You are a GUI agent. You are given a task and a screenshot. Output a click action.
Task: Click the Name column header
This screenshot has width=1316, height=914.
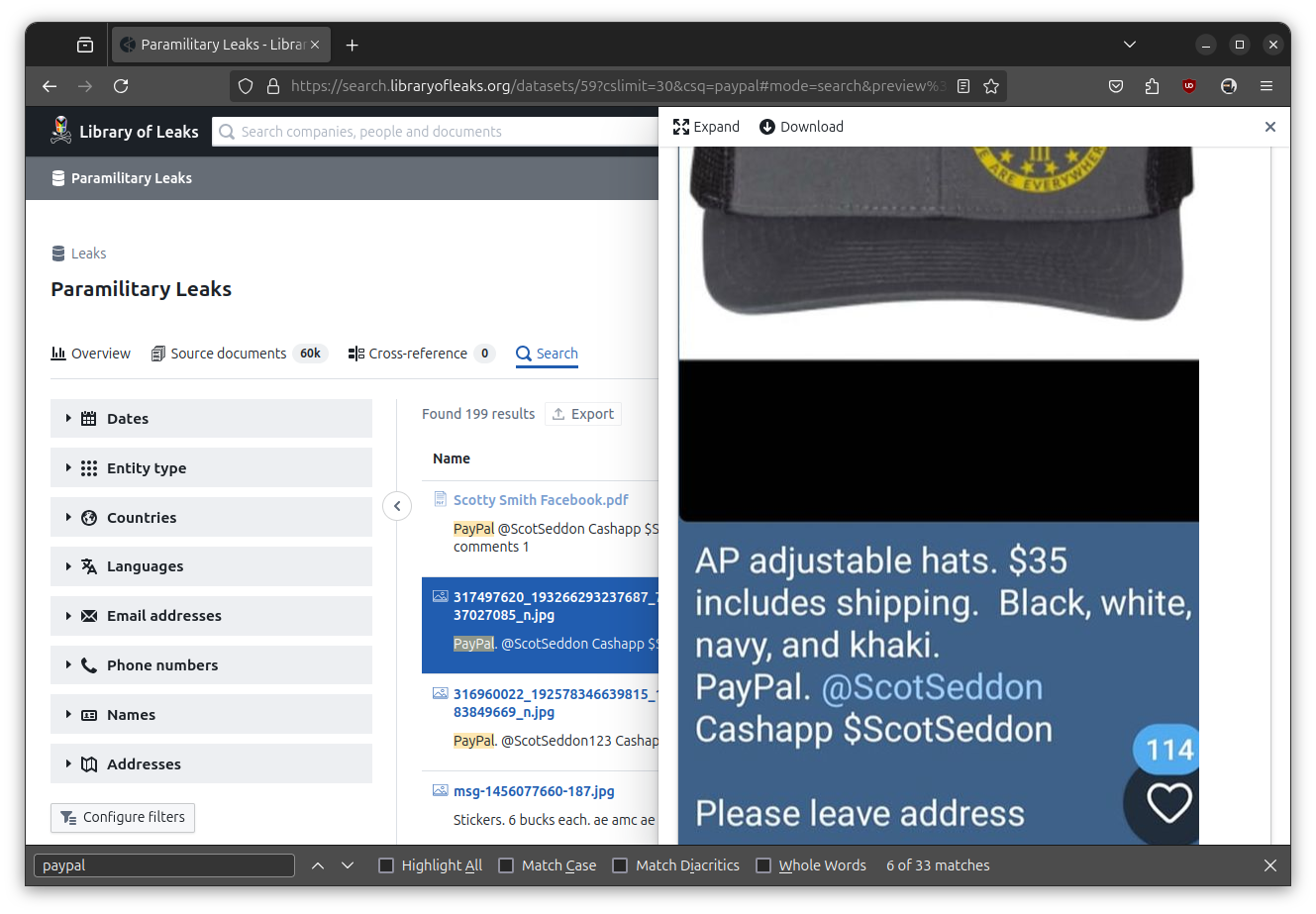point(452,458)
